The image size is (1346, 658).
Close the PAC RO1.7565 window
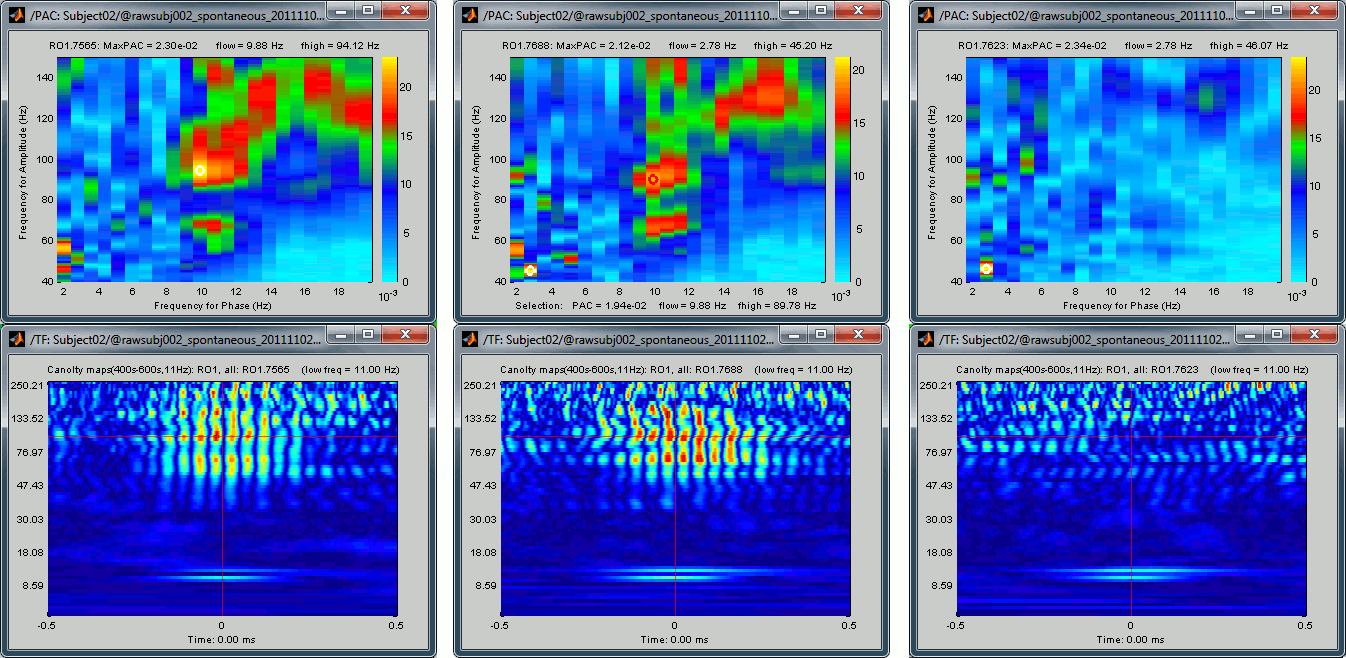coord(404,11)
